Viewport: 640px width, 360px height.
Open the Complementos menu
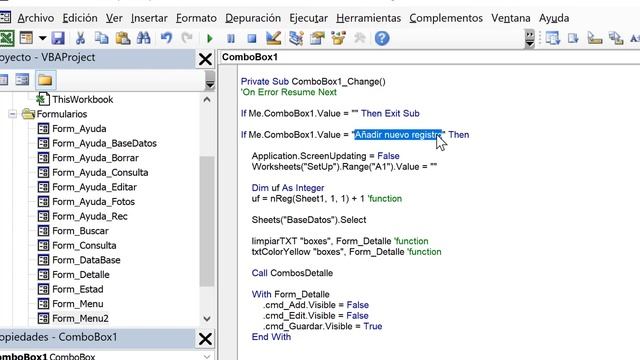(446, 18)
